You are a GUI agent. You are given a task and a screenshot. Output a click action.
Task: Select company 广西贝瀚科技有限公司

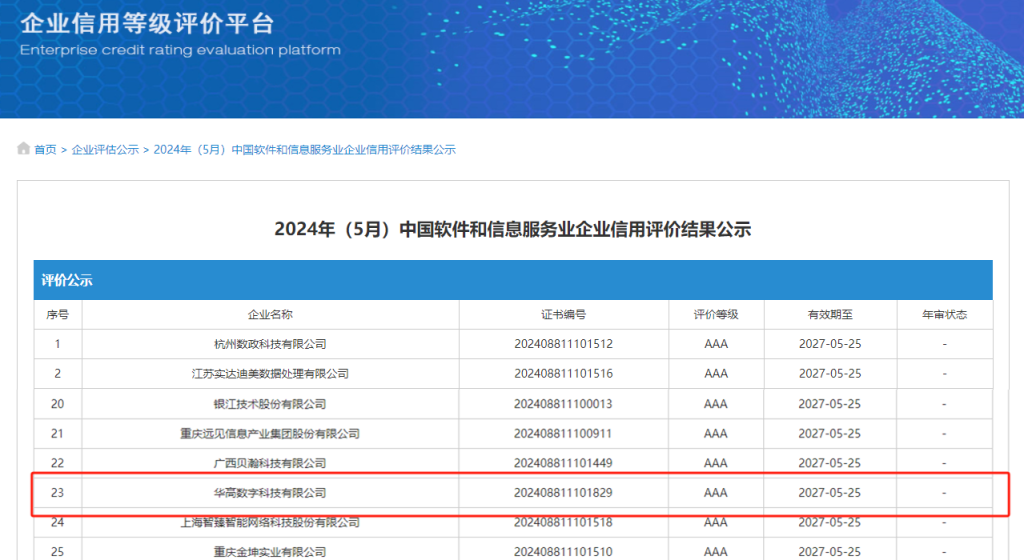tap(270, 463)
